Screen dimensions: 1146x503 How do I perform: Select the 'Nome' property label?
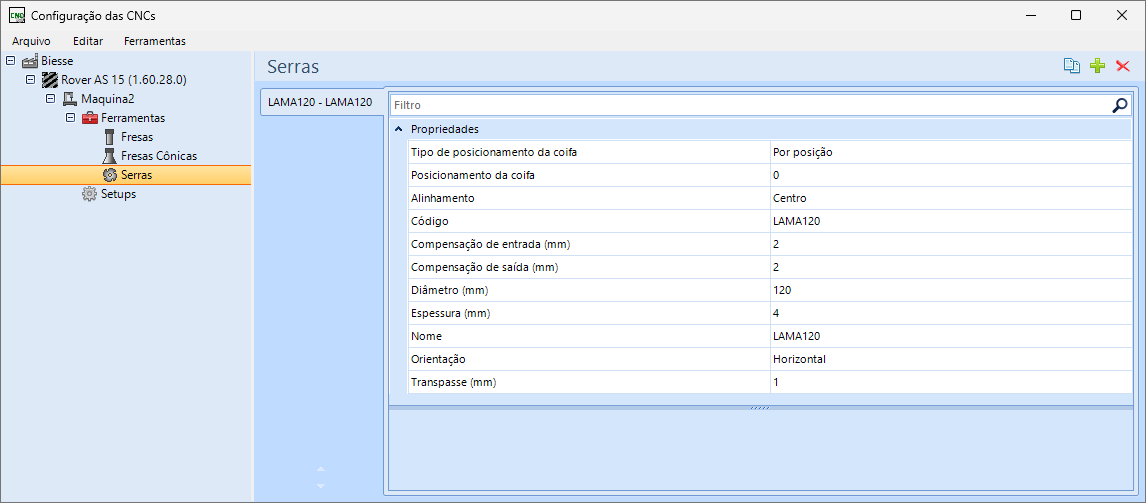pyautogui.click(x=426, y=336)
